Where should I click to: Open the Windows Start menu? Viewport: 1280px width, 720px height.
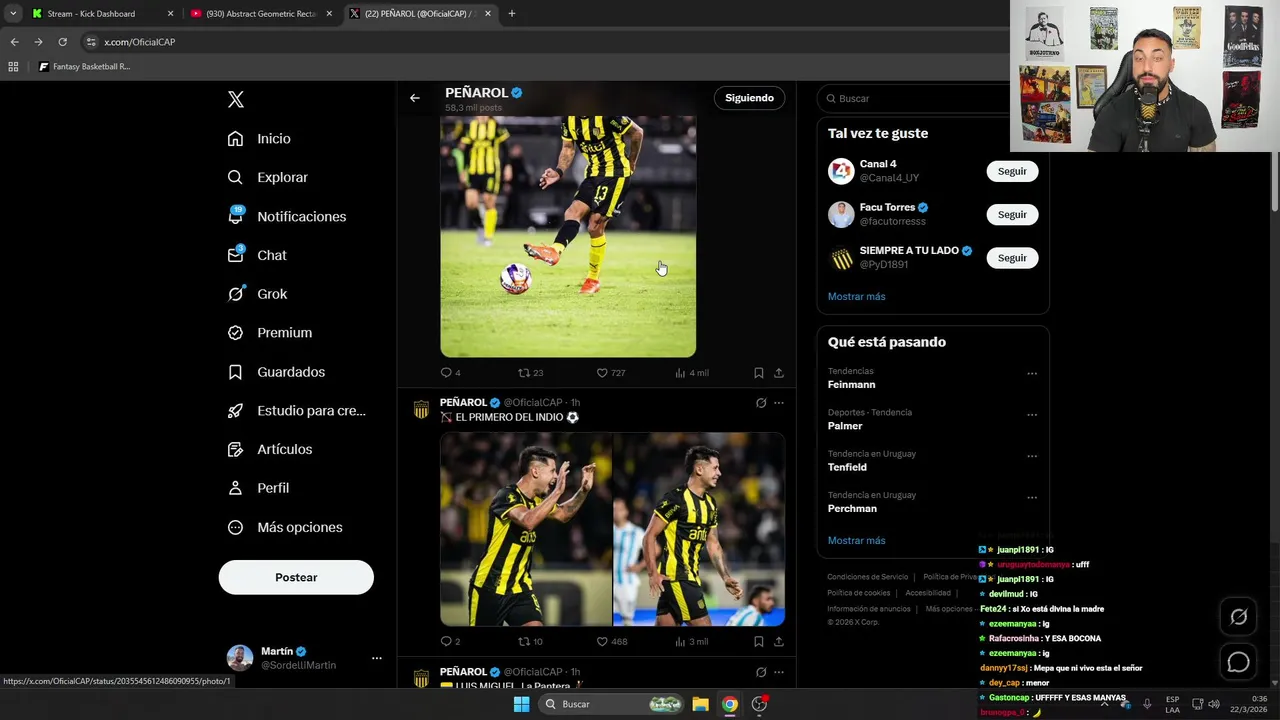coord(521,704)
